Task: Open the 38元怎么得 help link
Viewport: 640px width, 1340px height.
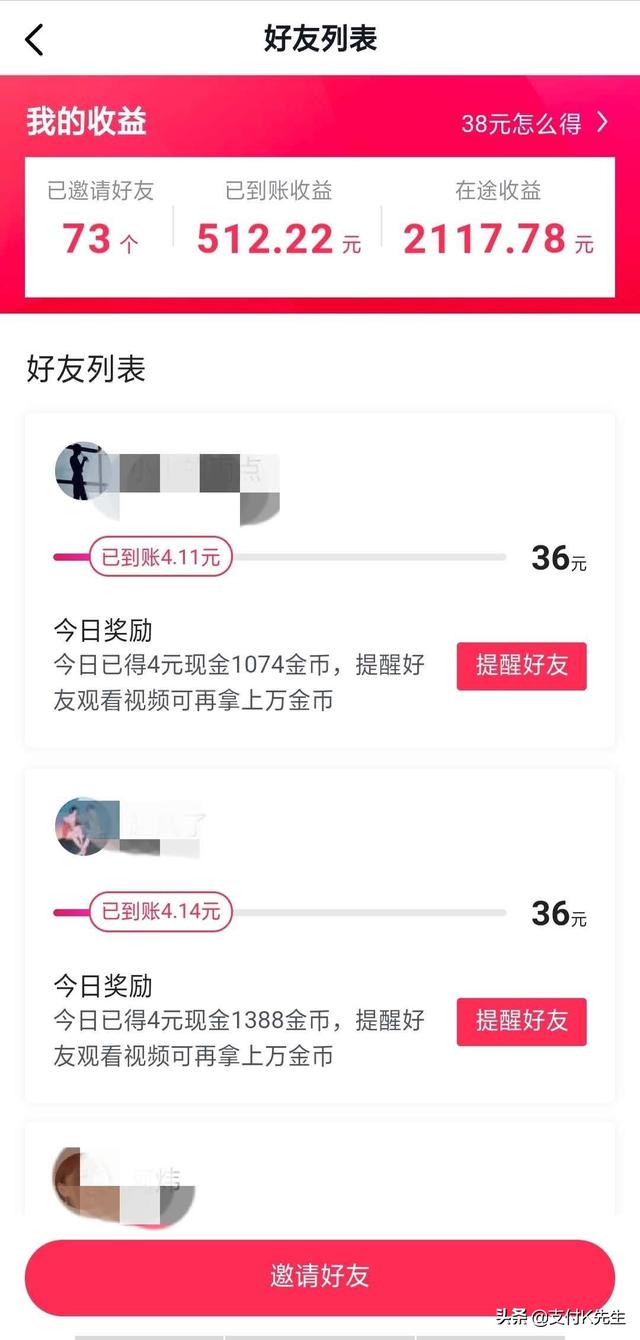Action: tap(521, 124)
